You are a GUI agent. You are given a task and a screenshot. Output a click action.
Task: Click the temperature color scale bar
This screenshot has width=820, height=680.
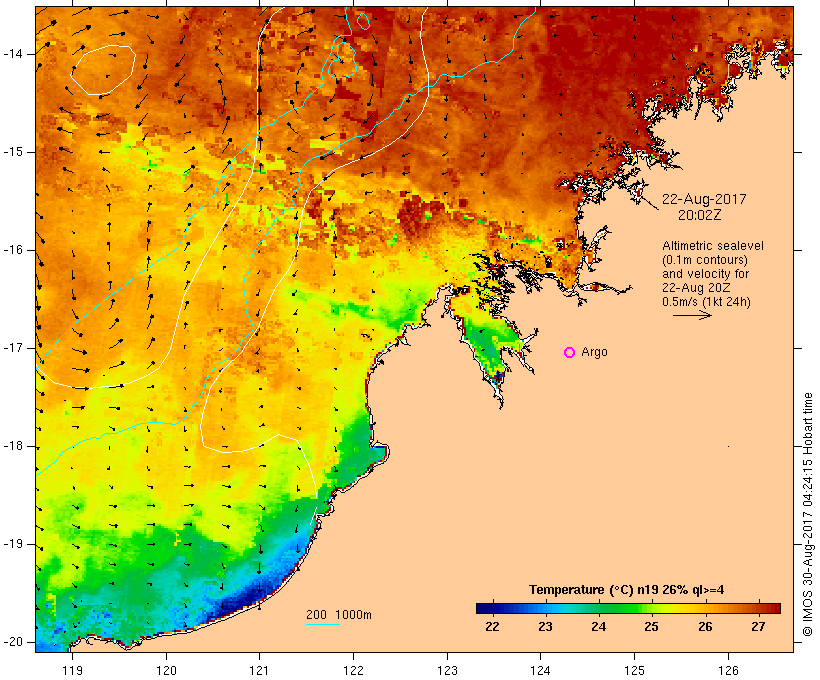[628, 608]
